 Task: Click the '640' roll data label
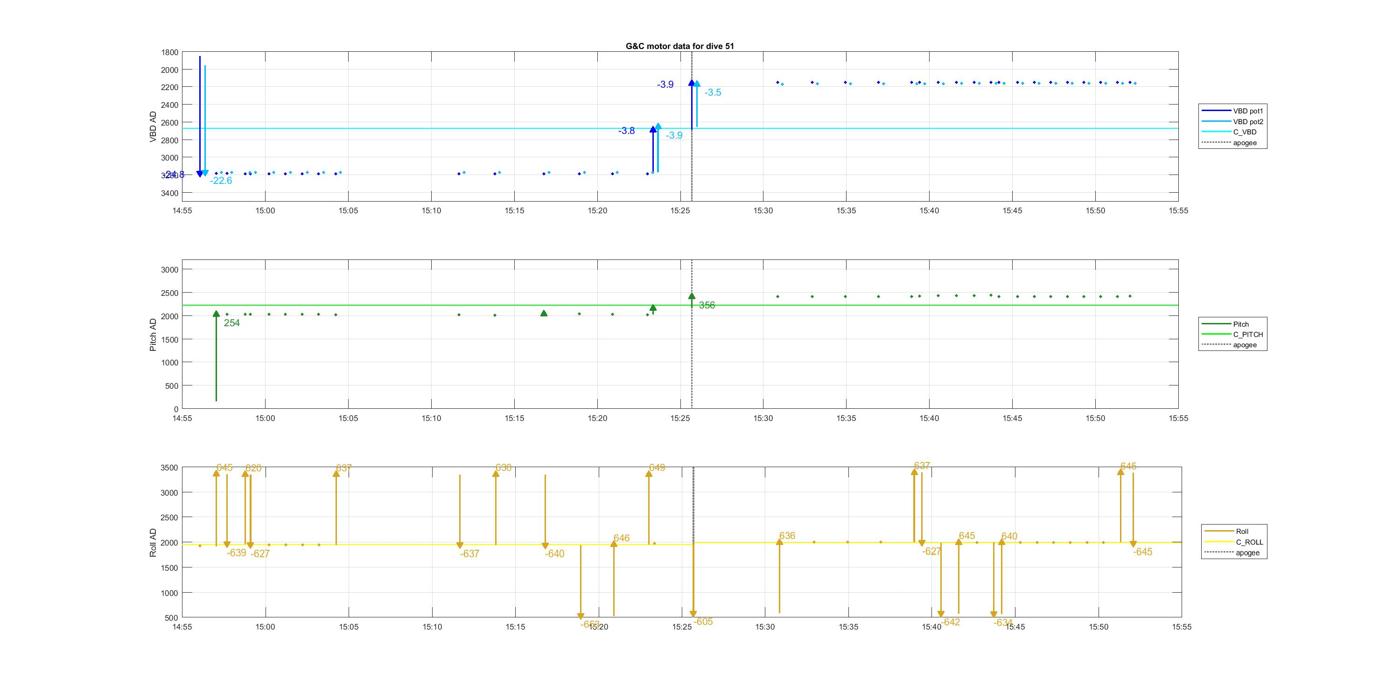(1009, 537)
